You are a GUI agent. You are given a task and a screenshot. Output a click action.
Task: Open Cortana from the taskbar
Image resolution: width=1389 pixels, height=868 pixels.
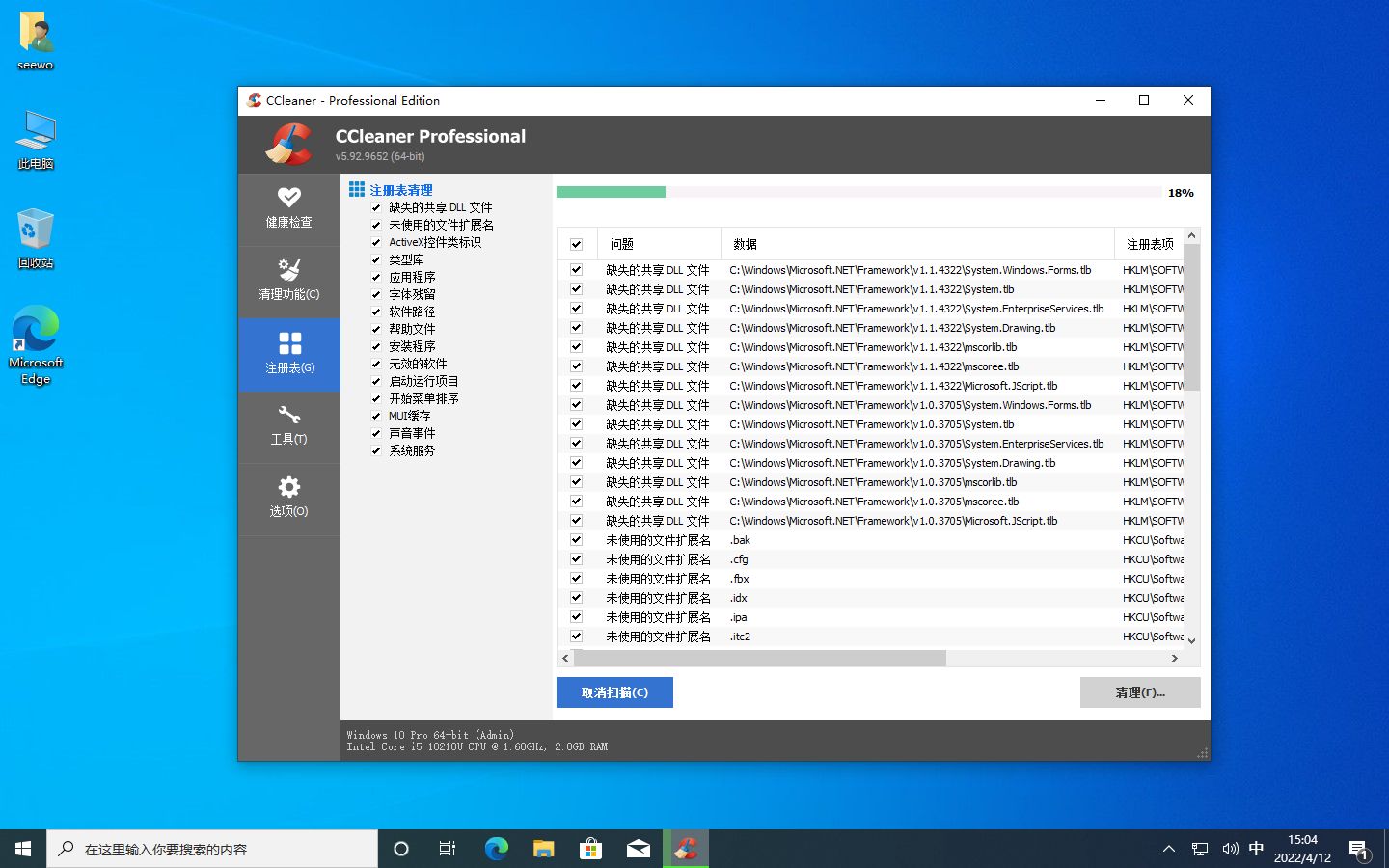[x=401, y=849]
